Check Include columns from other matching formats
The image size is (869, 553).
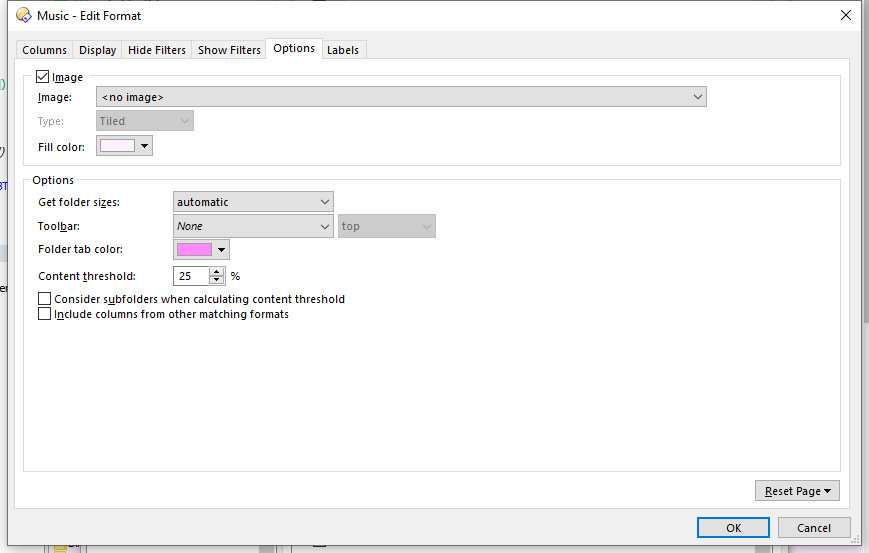click(44, 314)
